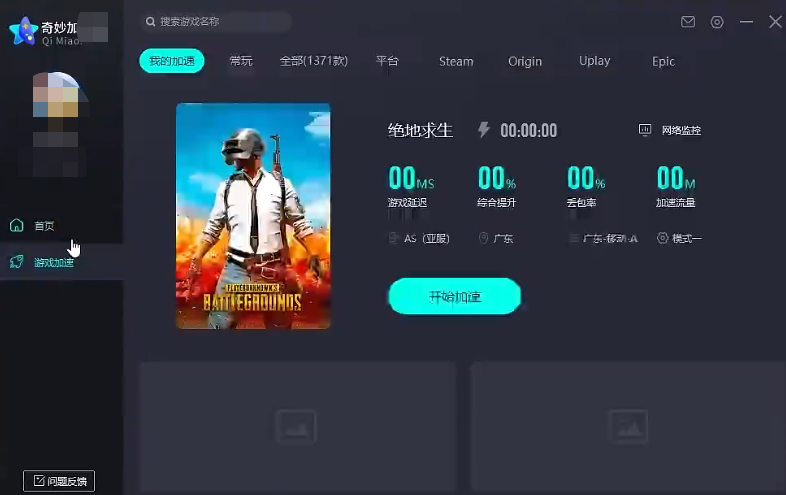
Task: Open the mail messages icon
Action: click(688, 22)
